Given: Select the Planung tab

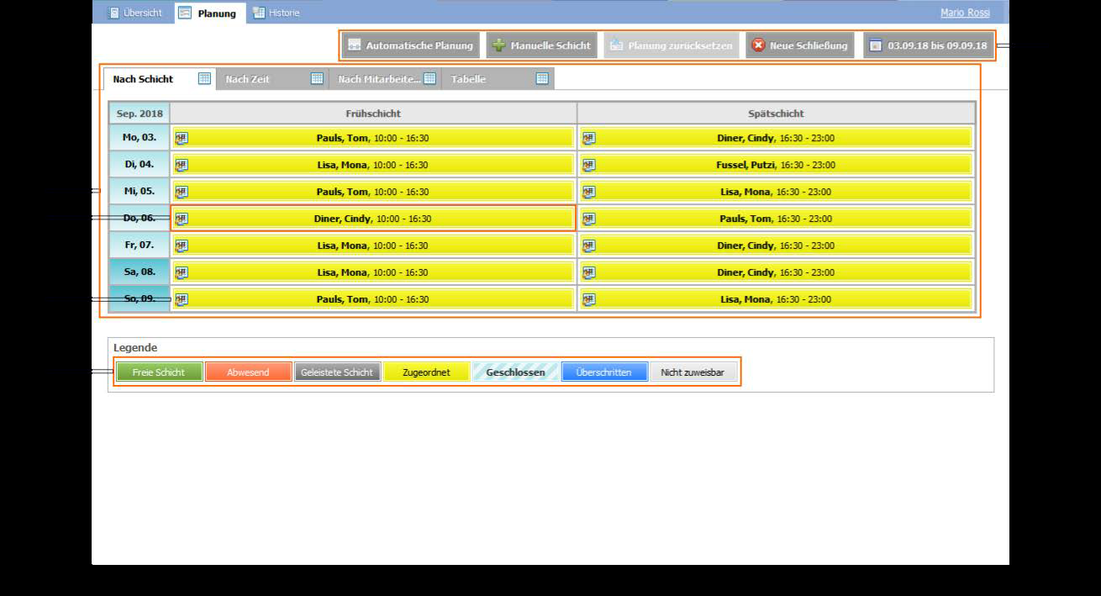Looking at the screenshot, I should (x=208, y=13).
